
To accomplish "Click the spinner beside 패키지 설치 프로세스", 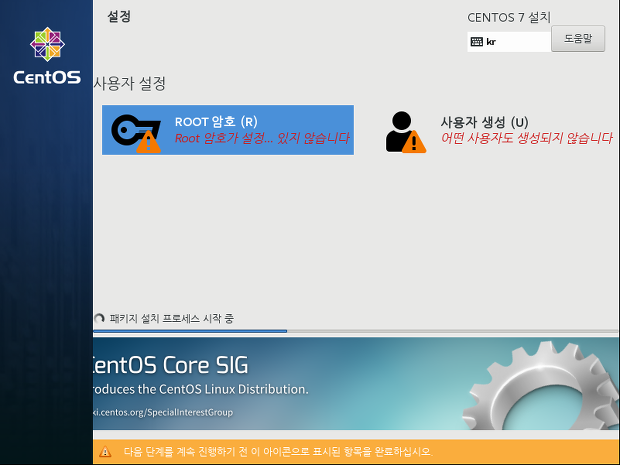I will point(99,318).
